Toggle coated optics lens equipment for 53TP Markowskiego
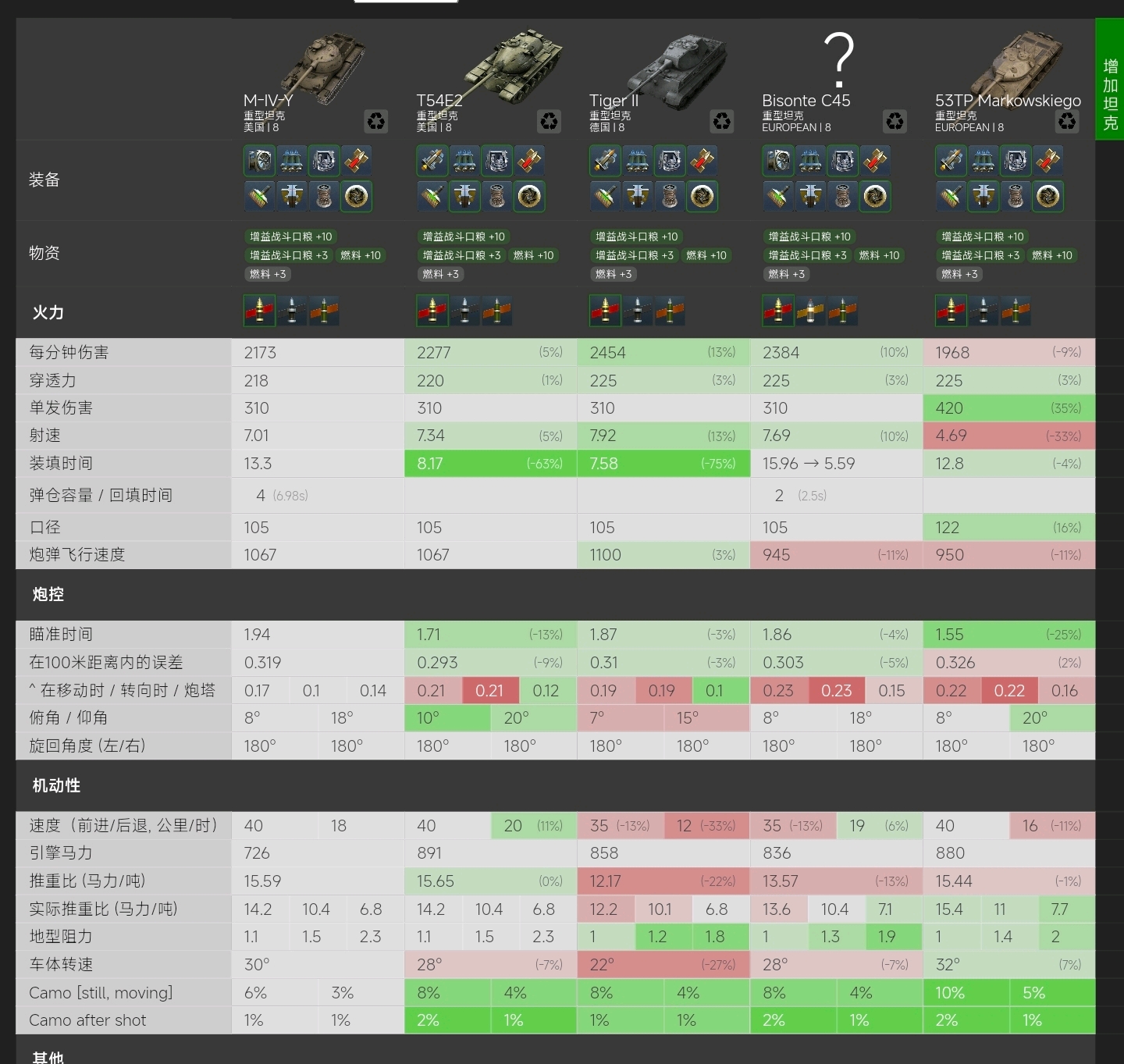 1048,196
